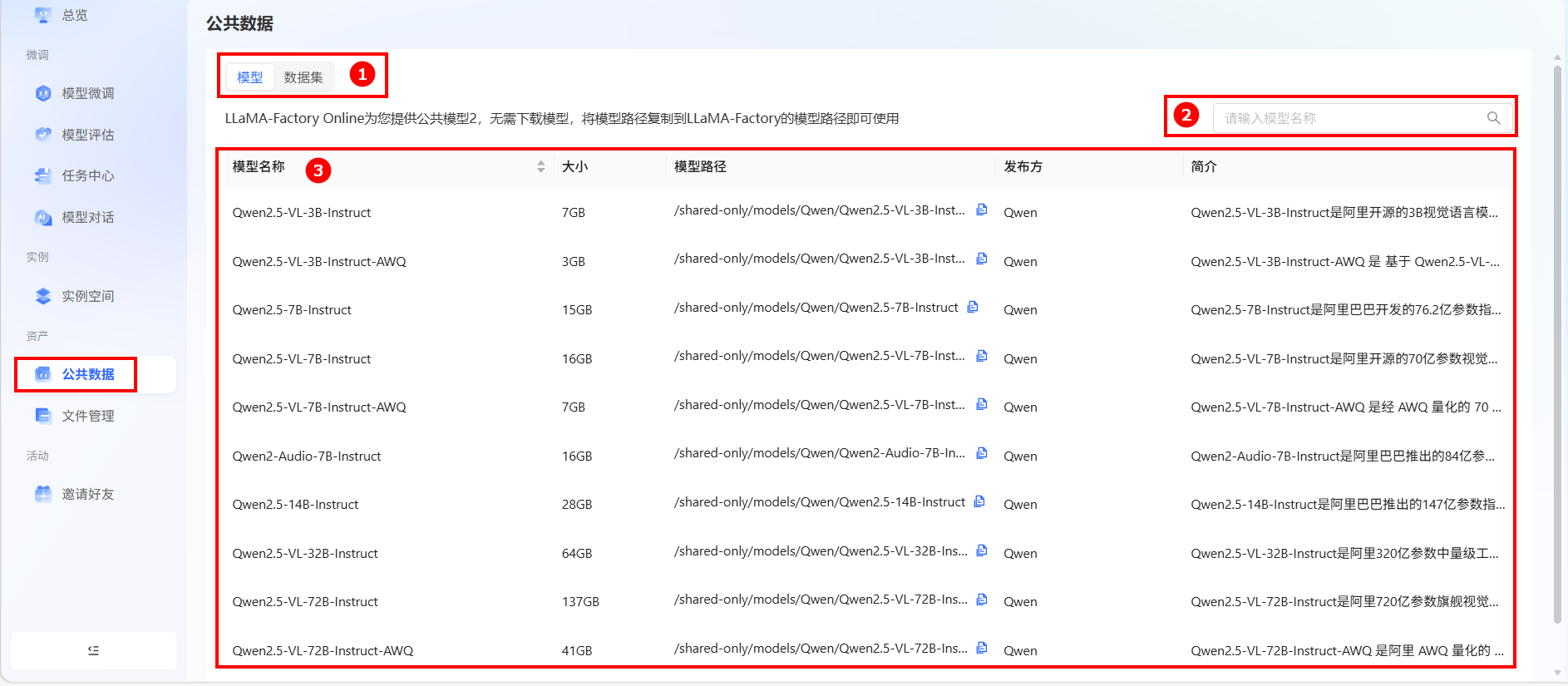Screen dimensions: 1568x686
Task: Click the vertical scrollbar down arrow
Action: click(x=1557, y=673)
